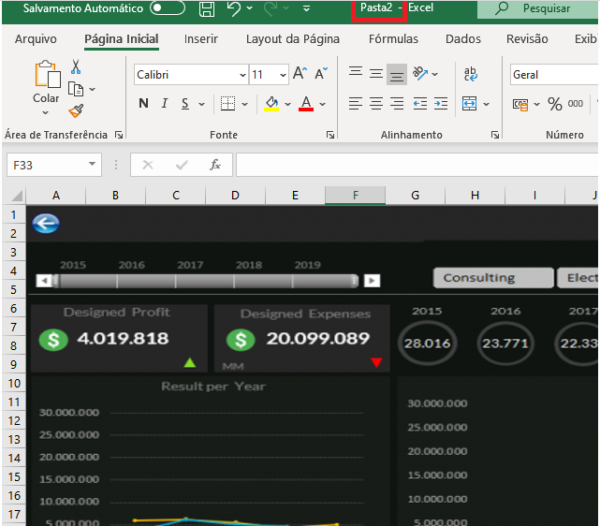600x526 pixels.
Task: Click the Accounting number format icon
Action: tap(520, 104)
